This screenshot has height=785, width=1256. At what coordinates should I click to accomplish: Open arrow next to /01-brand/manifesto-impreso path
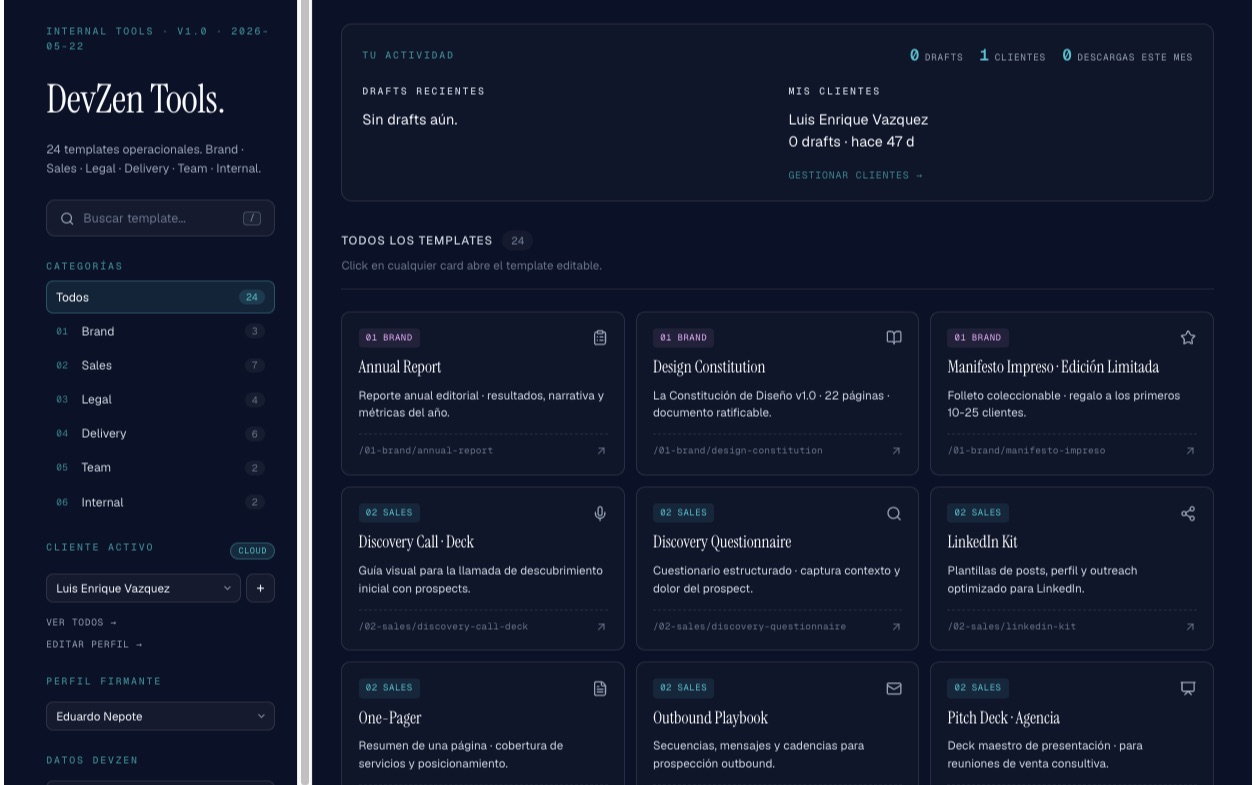1190,451
